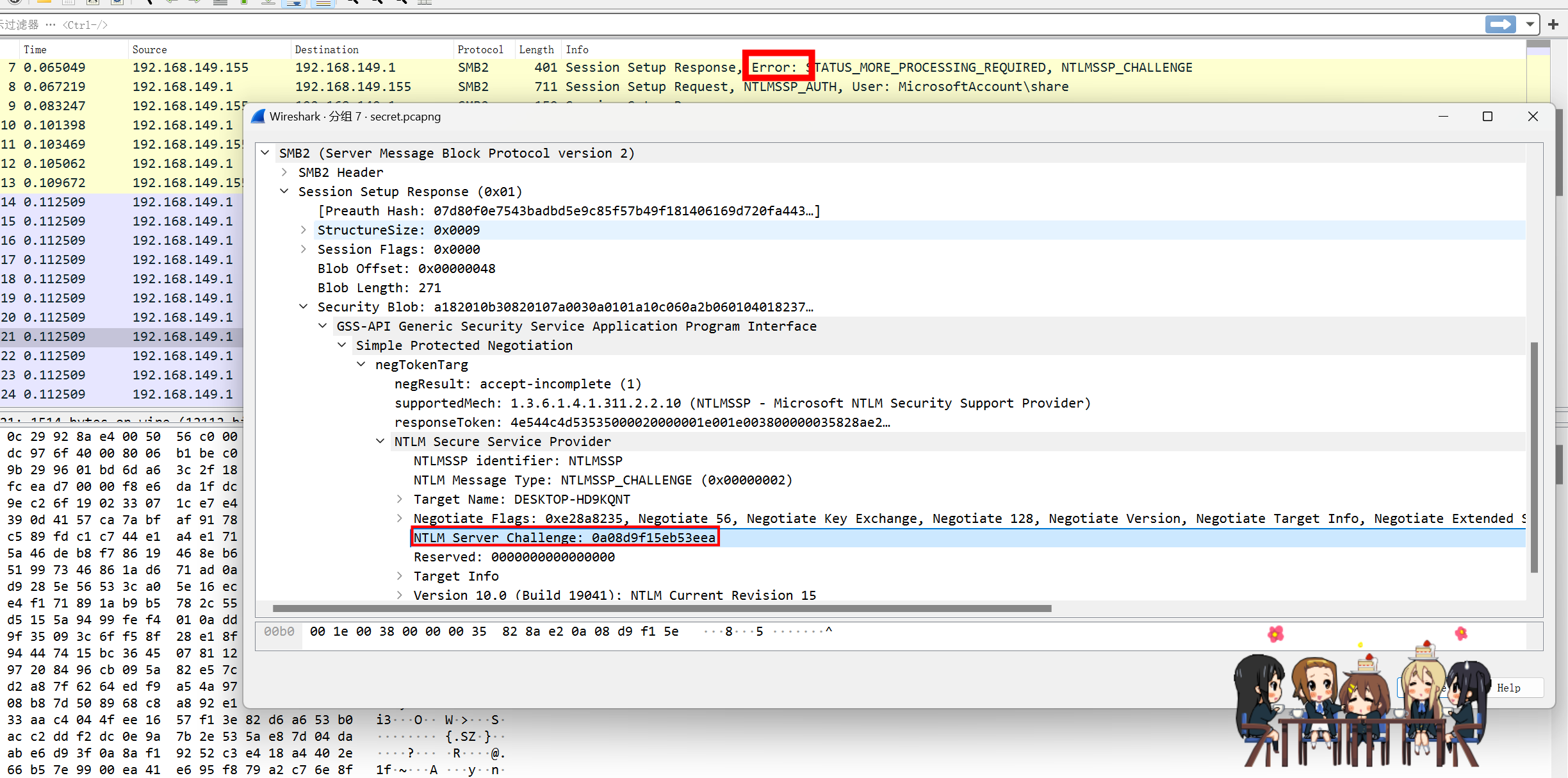
Task: Toggle auto-scroll in the main toolbar
Action: [294, 2]
